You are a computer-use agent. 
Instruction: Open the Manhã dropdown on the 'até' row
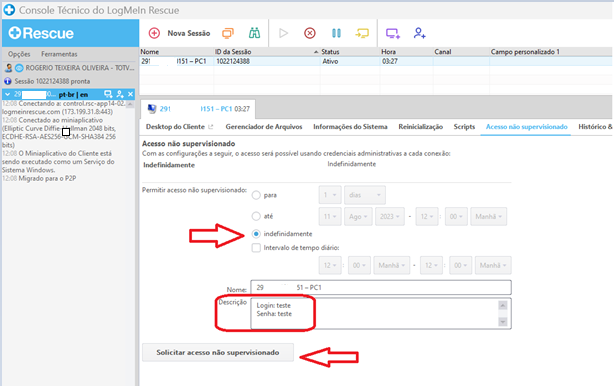(489, 216)
